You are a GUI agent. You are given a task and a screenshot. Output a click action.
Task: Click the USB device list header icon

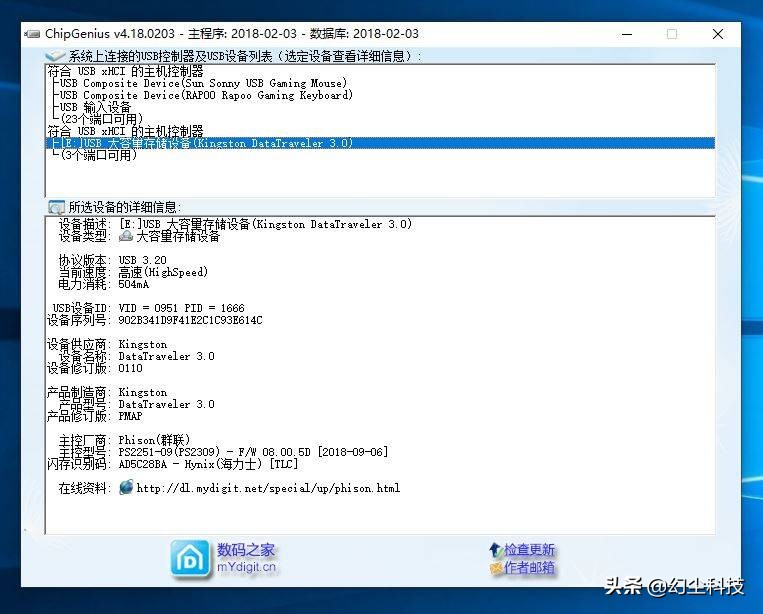[x=54, y=56]
